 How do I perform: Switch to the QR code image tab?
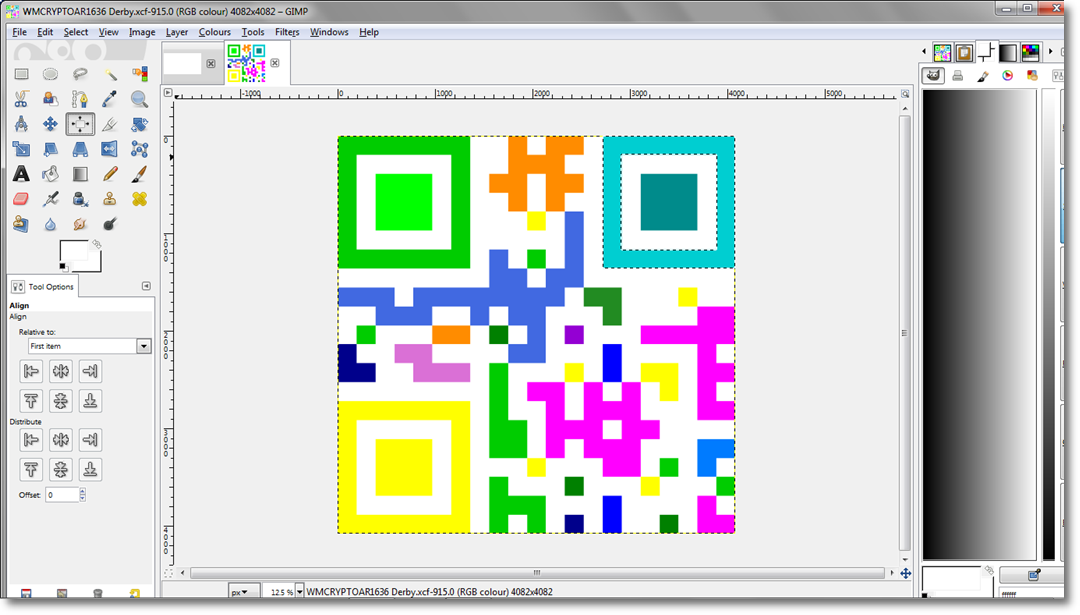point(247,63)
